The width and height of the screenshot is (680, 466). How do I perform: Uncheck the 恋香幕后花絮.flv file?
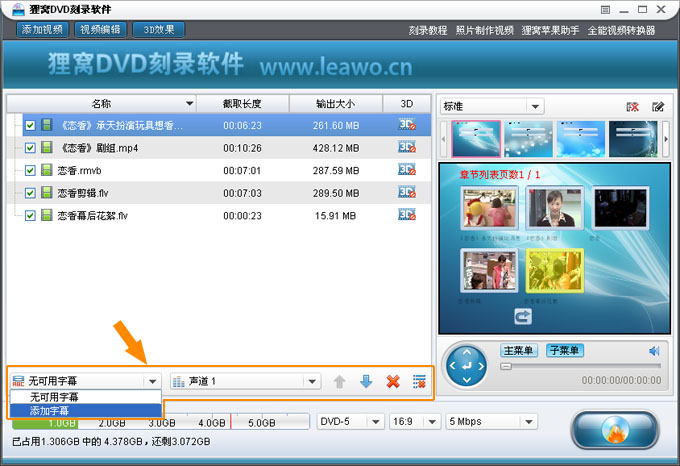[30, 215]
